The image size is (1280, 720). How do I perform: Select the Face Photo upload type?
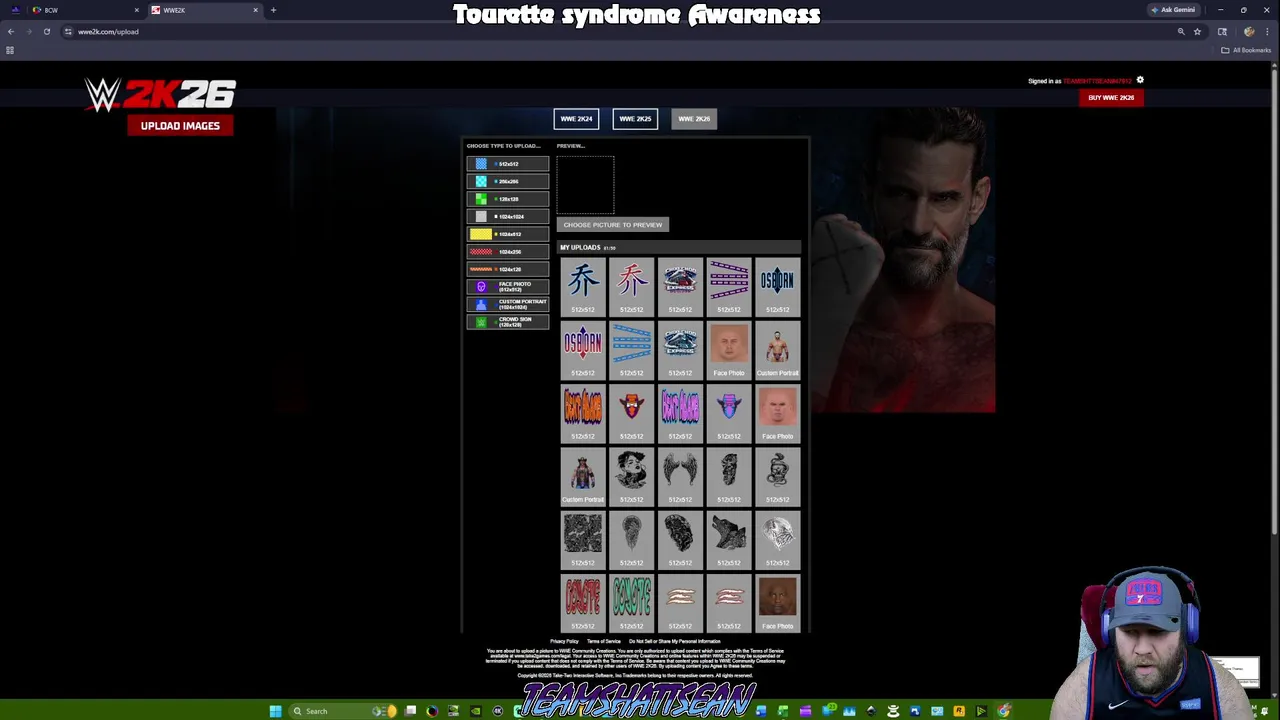coord(508,287)
